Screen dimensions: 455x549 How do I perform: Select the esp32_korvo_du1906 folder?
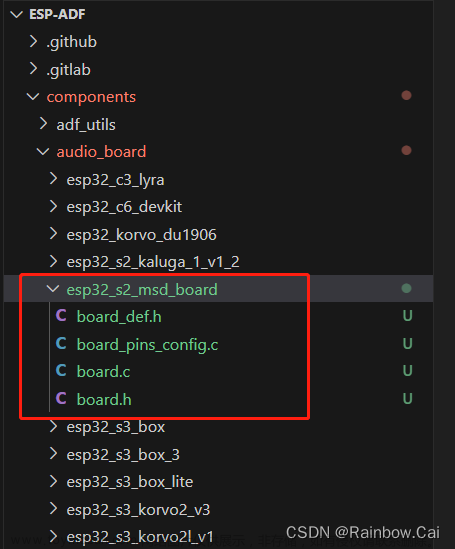pyautogui.click(x=141, y=235)
